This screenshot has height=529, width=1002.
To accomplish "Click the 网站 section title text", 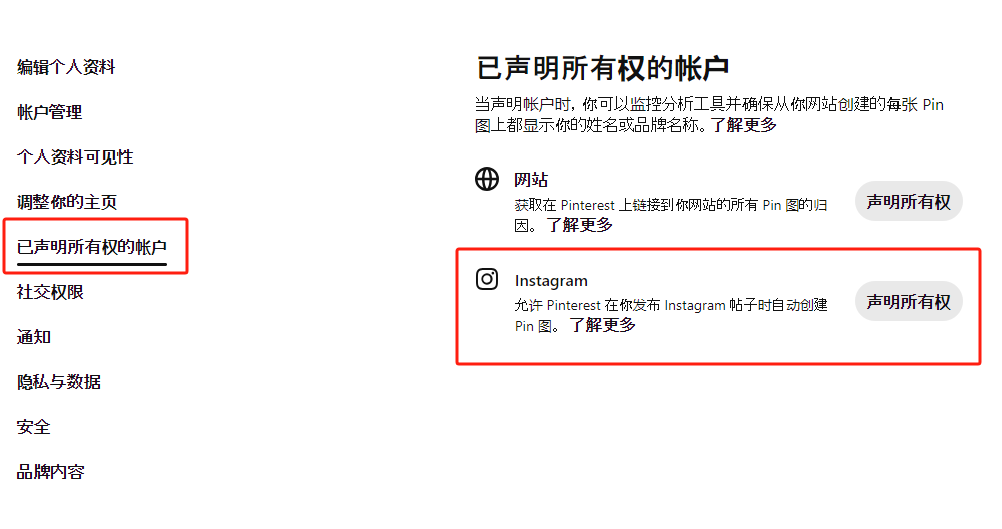I will (531, 180).
